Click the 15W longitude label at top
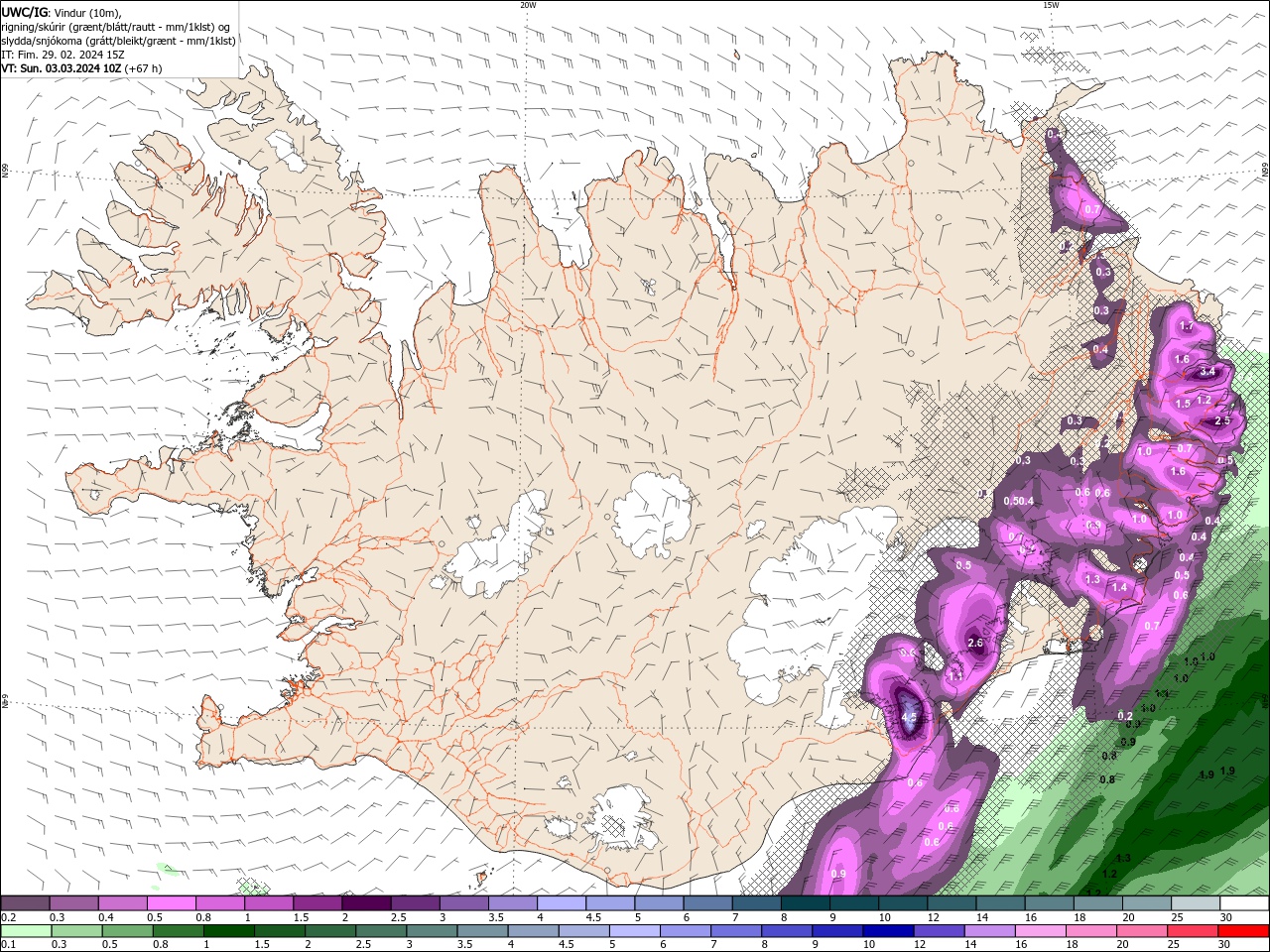The width and height of the screenshot is (1270, 952). 1051,5
